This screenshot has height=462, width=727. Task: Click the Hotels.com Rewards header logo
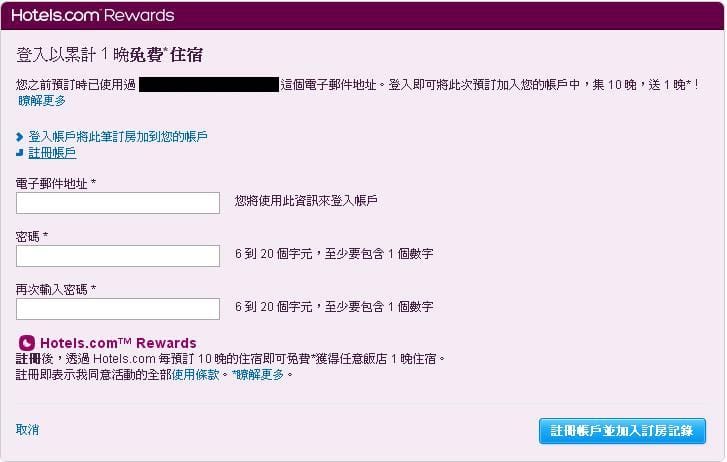92,16
